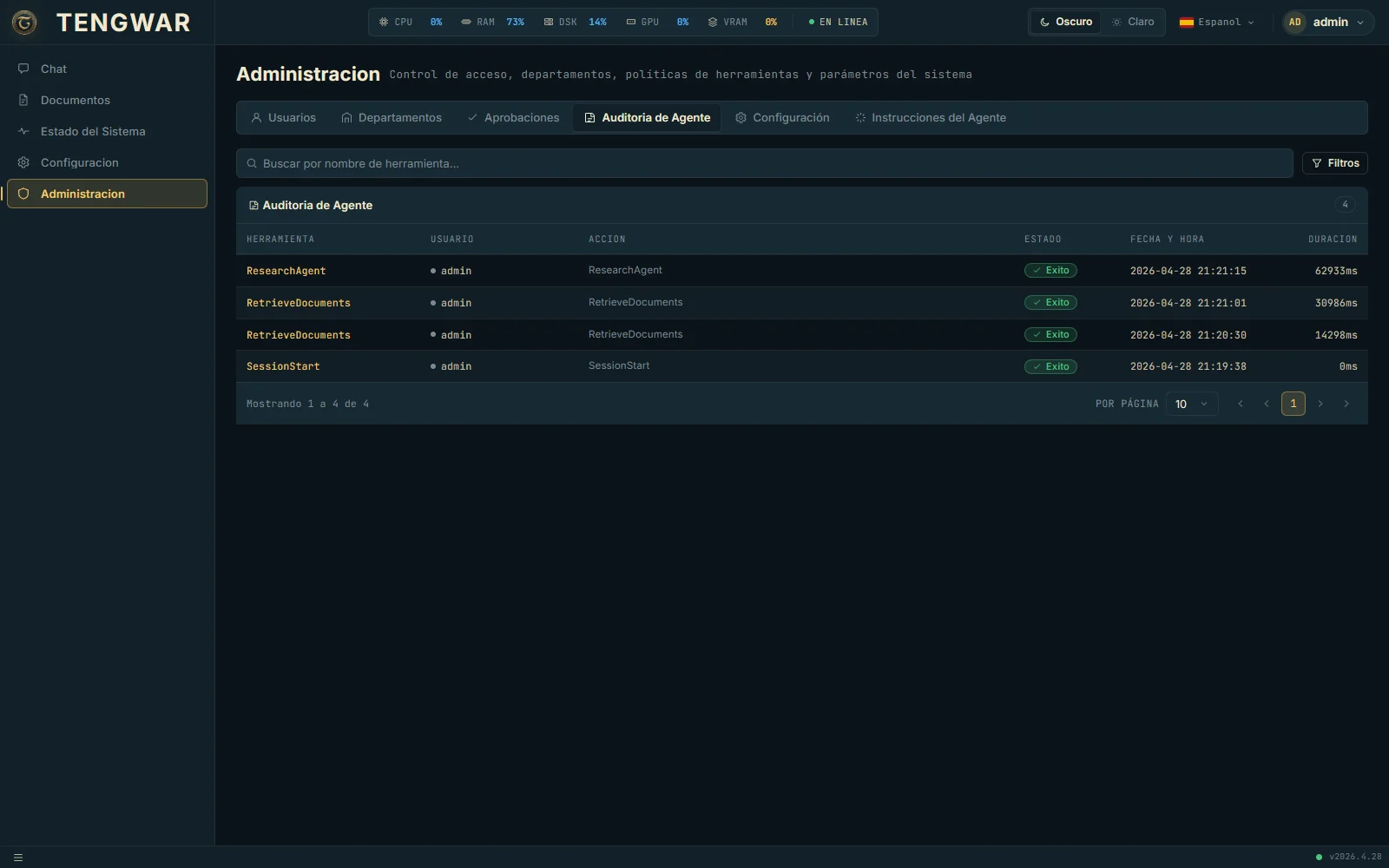Go to last page of results
The image size is (1389, 868).
pyautogui.click(x=1346, y=404)
